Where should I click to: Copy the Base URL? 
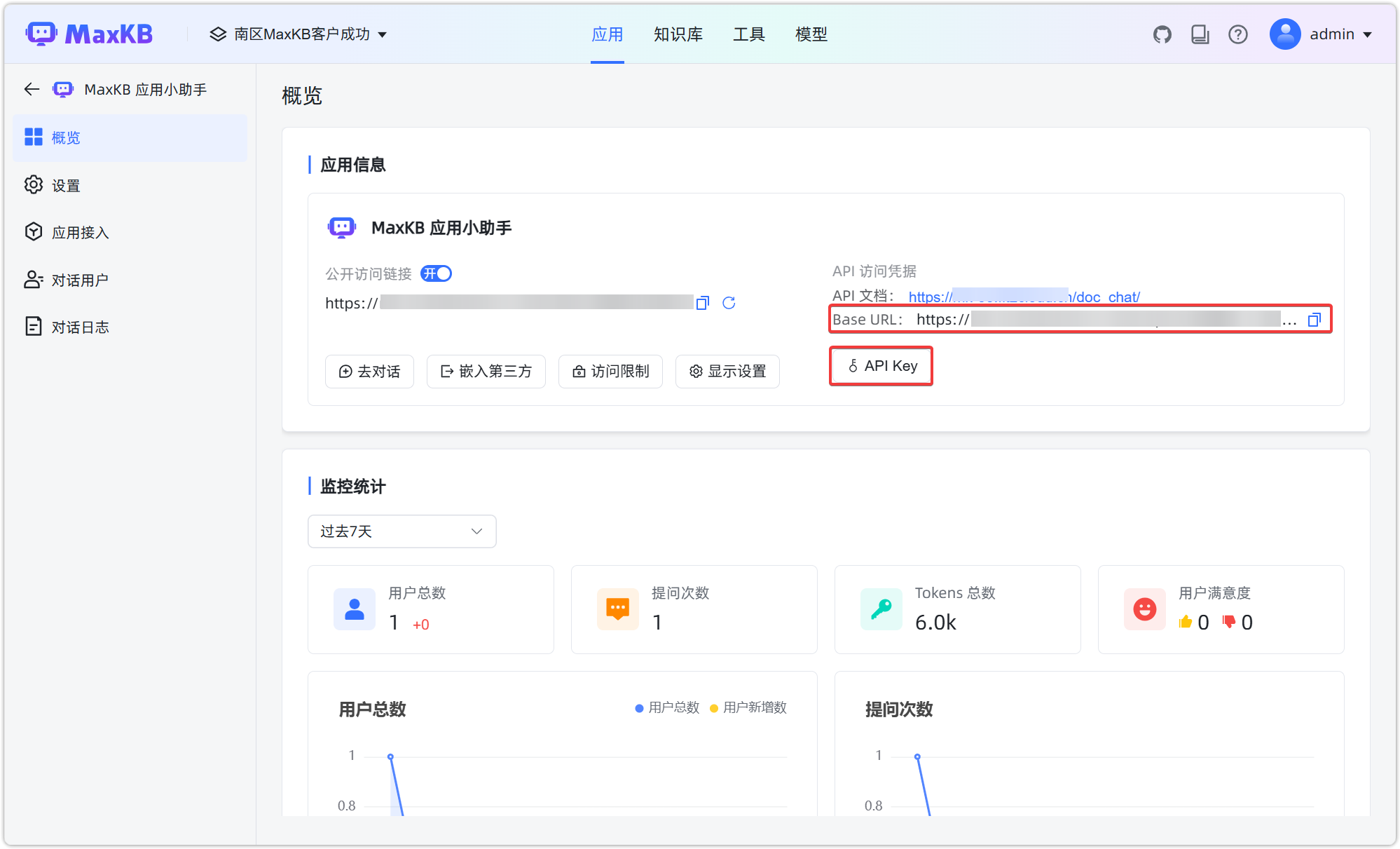pyautogui.click(x=1315, y=320)
